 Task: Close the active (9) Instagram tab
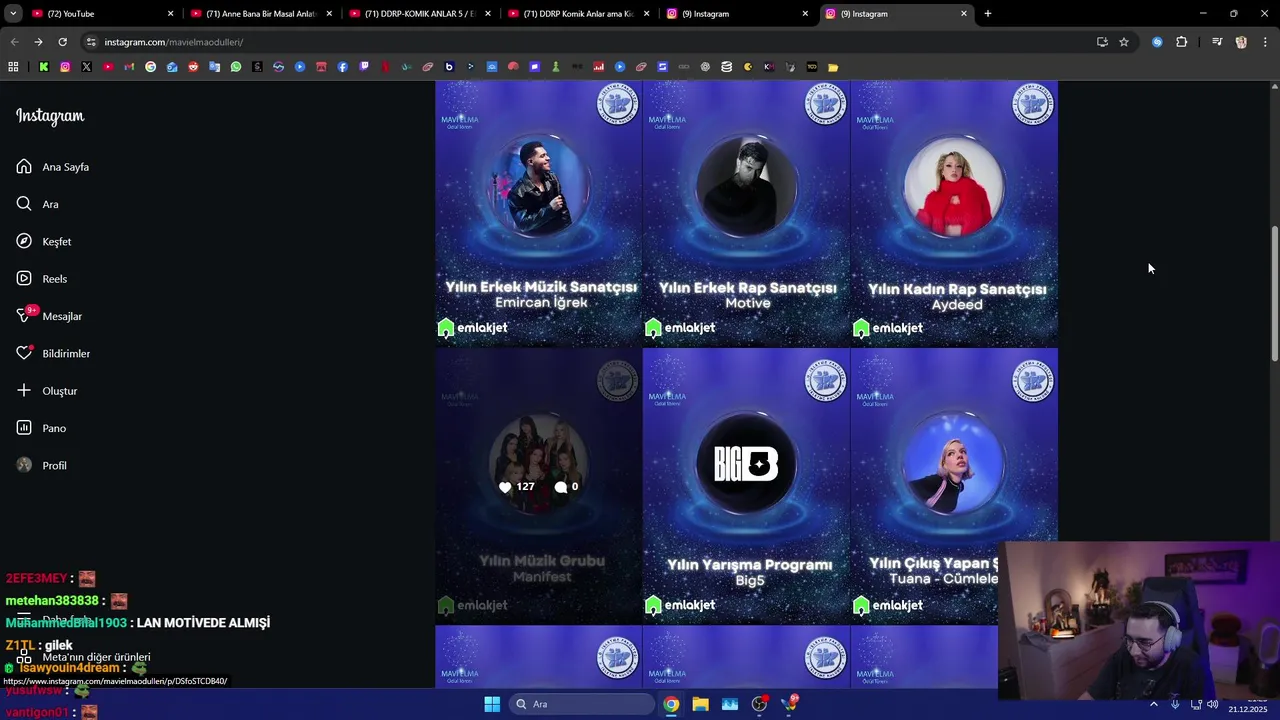pos(964,14)
